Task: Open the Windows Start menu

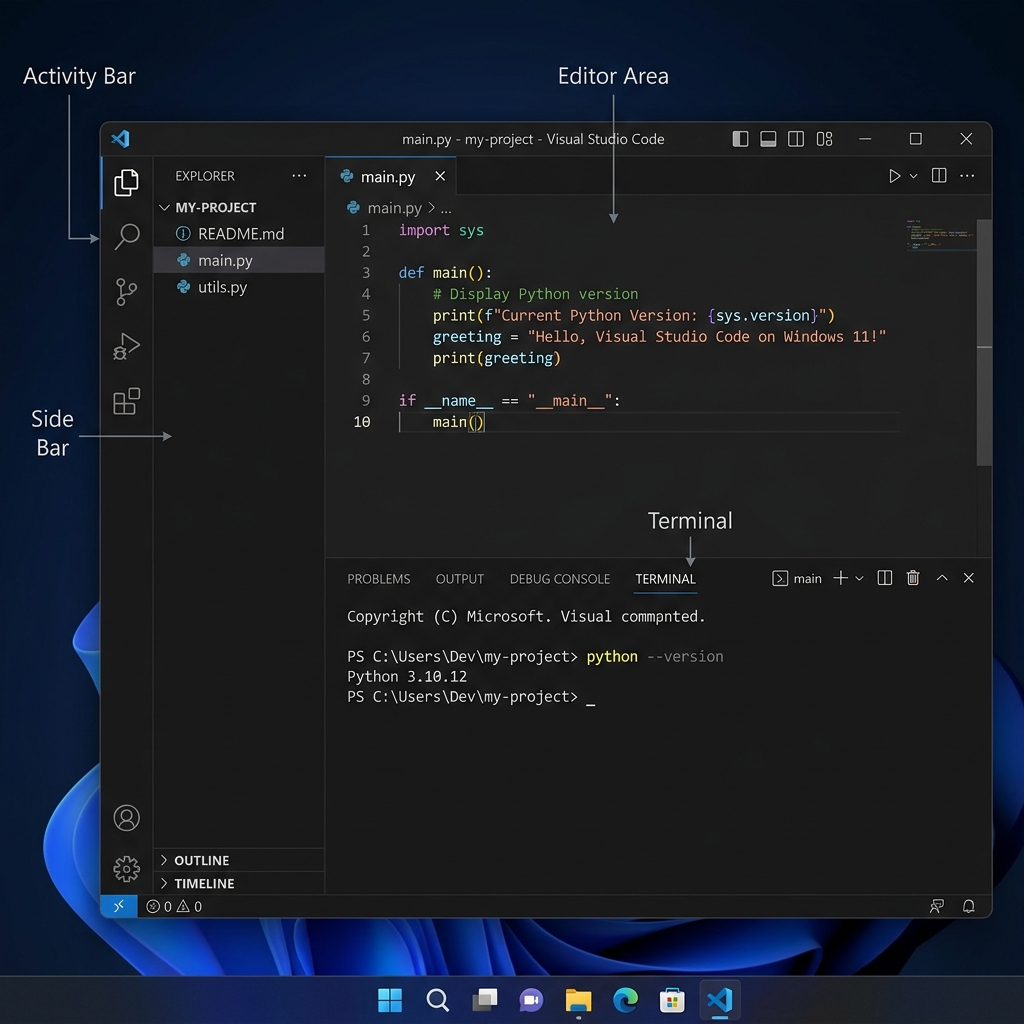Action: (x=390, y=999)
